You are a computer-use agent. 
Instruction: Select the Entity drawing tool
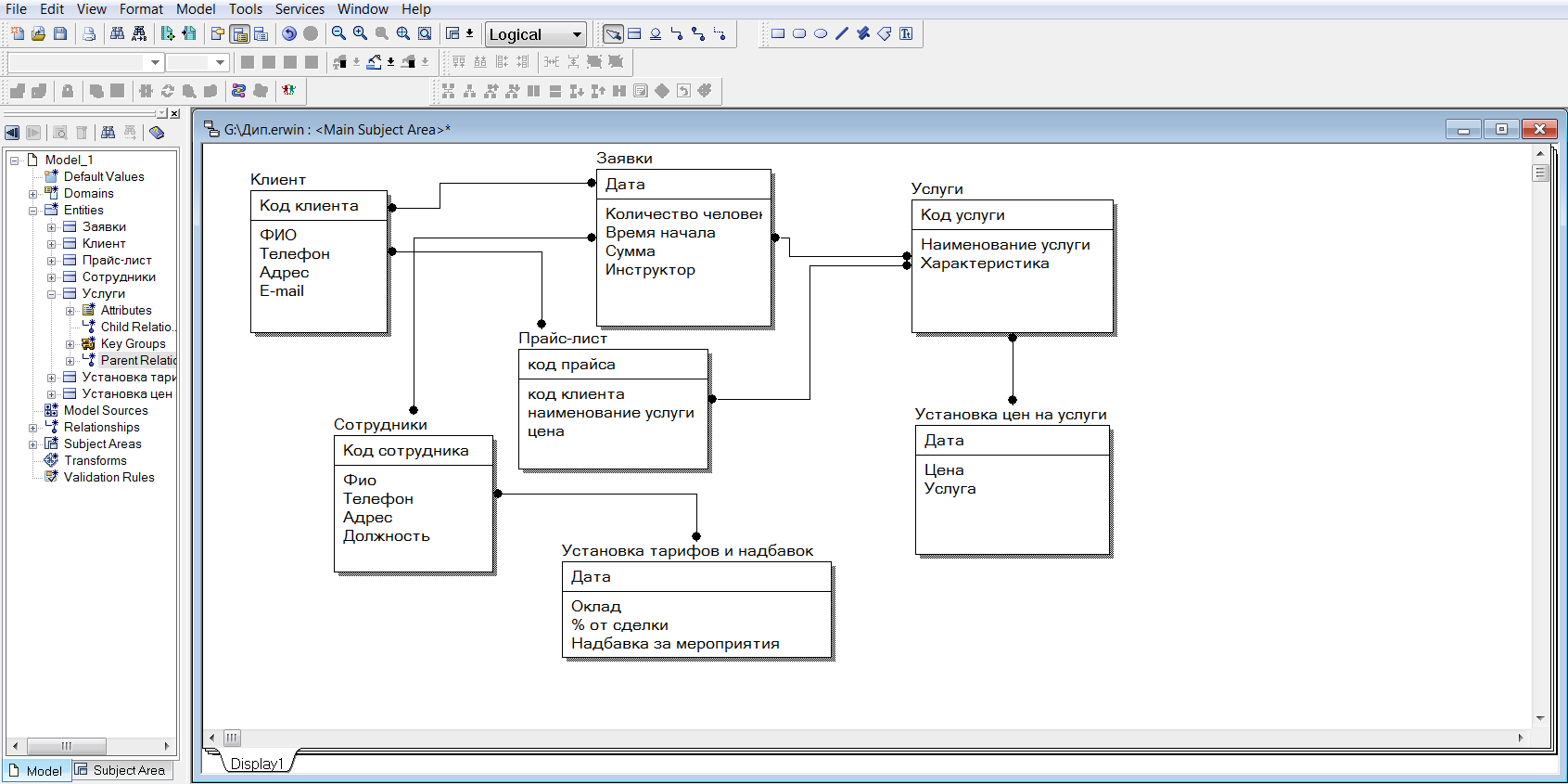634,34
